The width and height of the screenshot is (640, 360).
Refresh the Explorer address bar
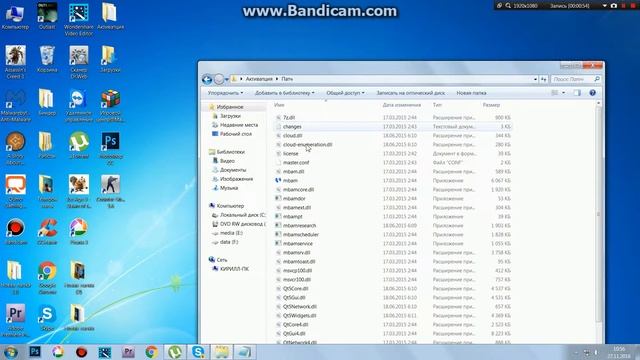(544, 79)
